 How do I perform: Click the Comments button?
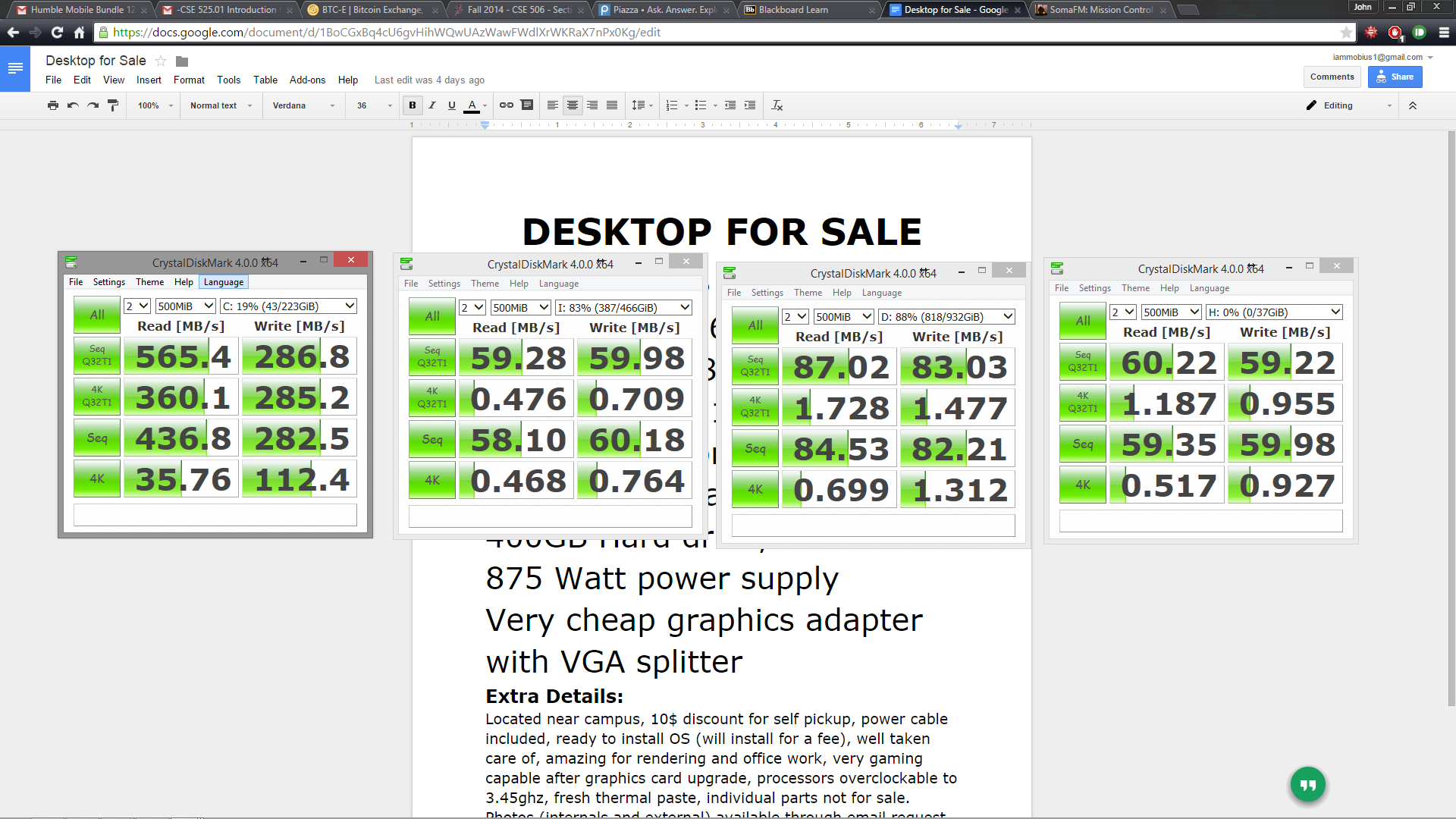click(1332, 77)
